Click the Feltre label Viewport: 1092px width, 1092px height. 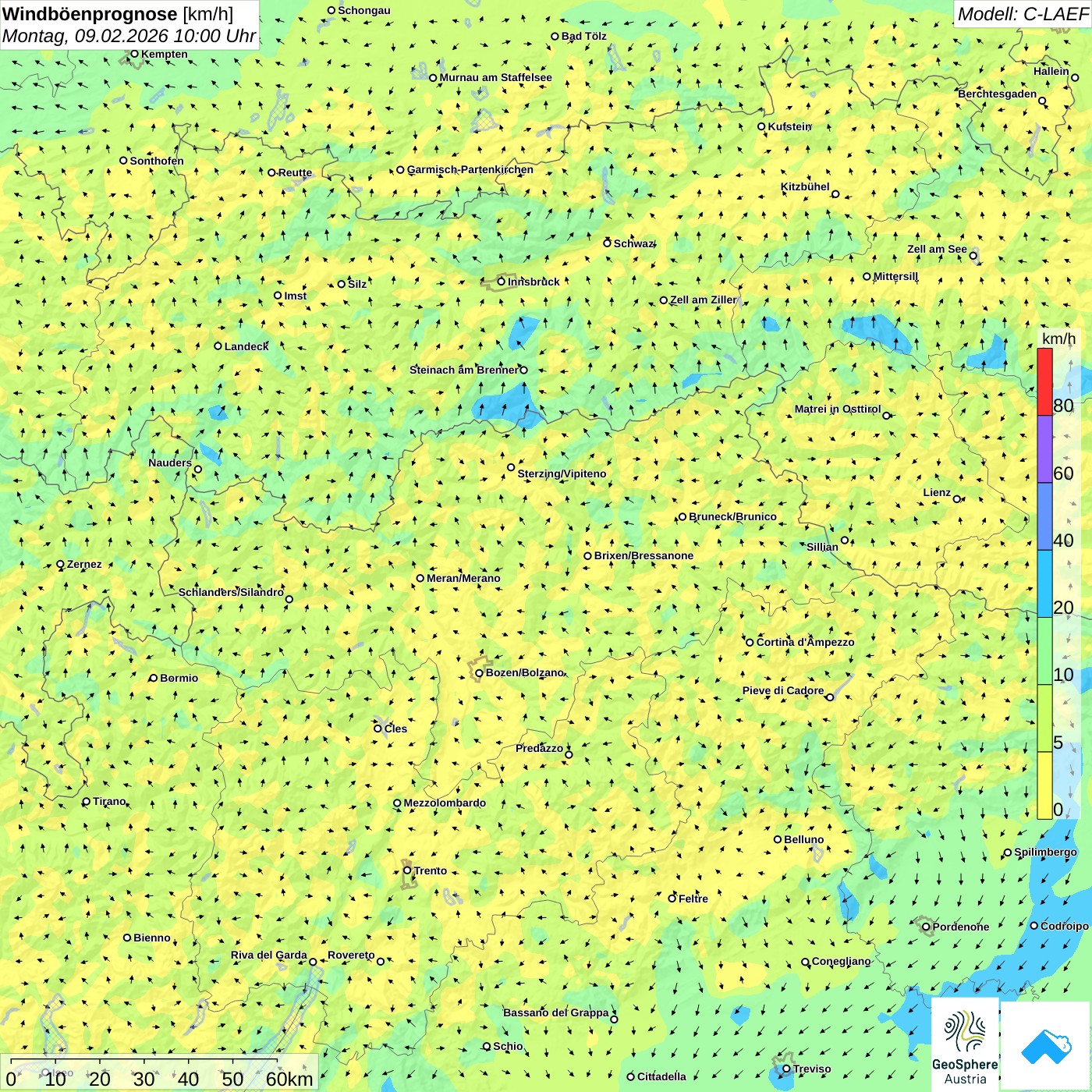693,899
